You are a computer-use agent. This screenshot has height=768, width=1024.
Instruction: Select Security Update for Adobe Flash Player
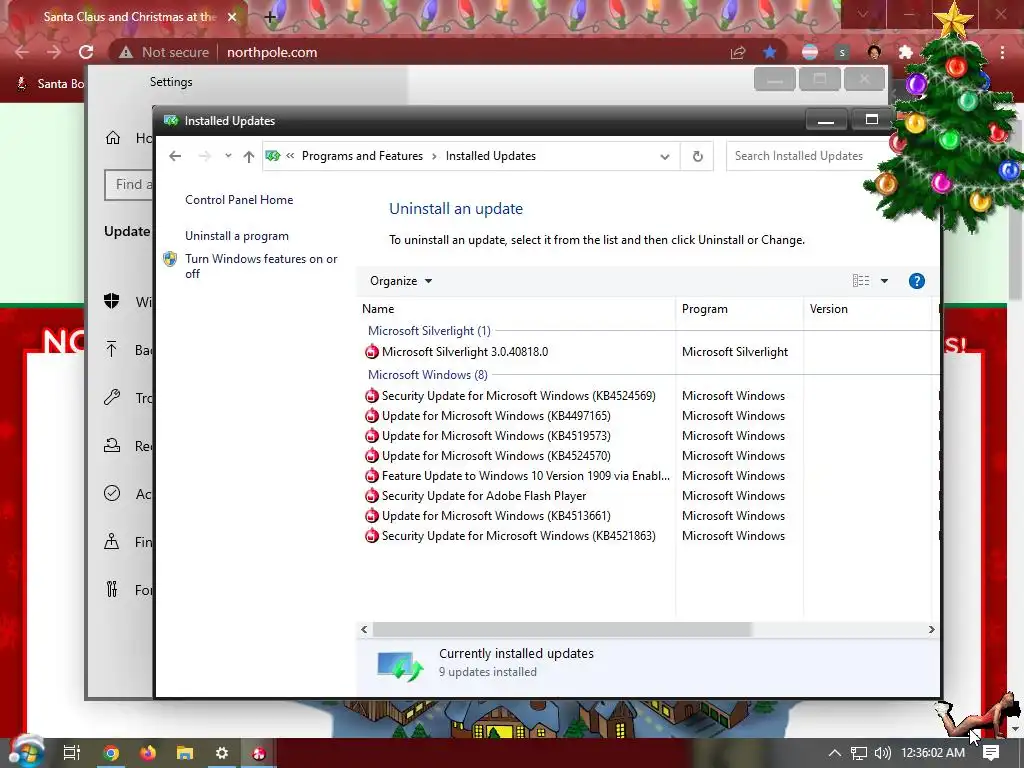point(483,496)
